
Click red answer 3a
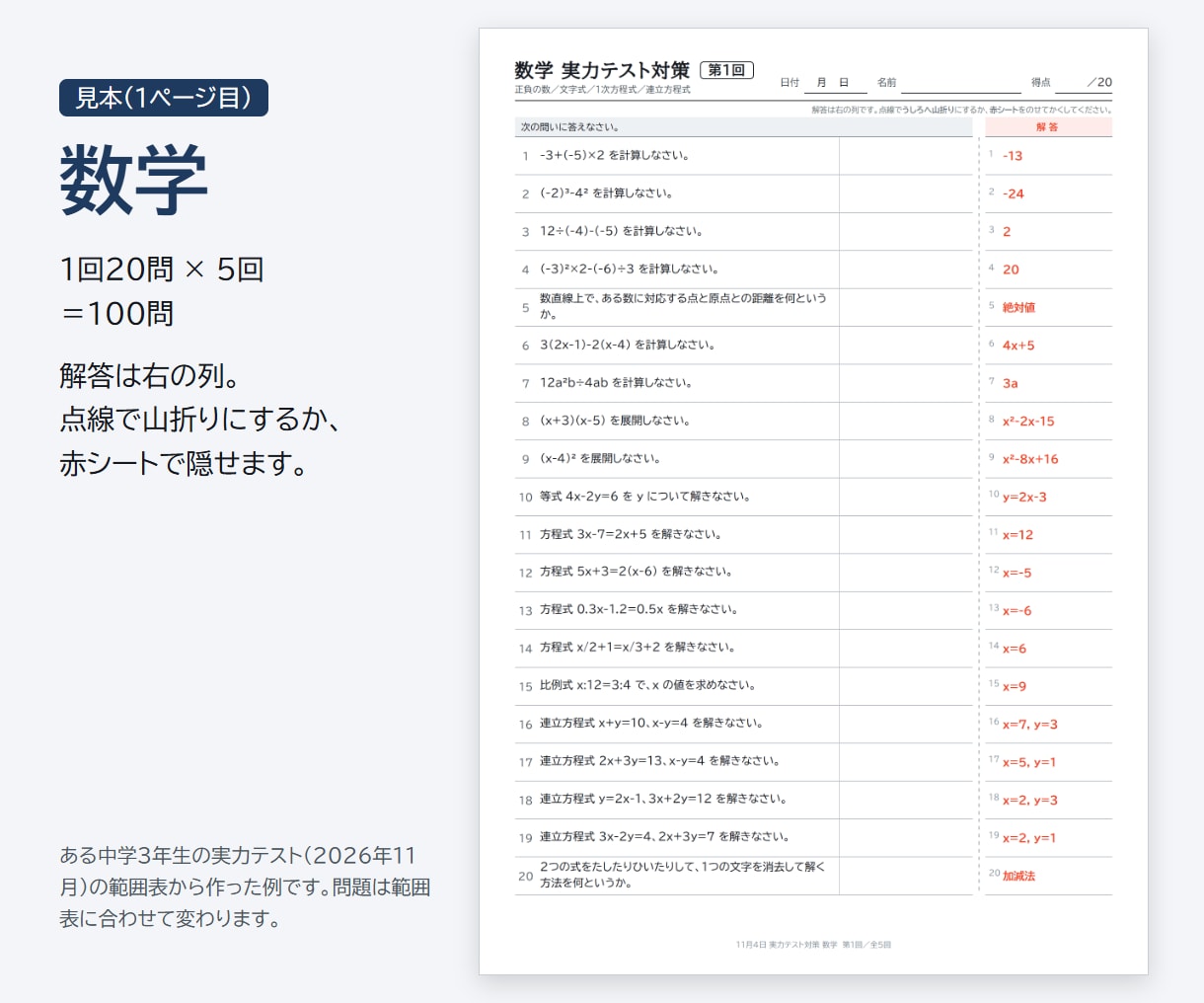pyautogui.click(x=1010, y=383)
